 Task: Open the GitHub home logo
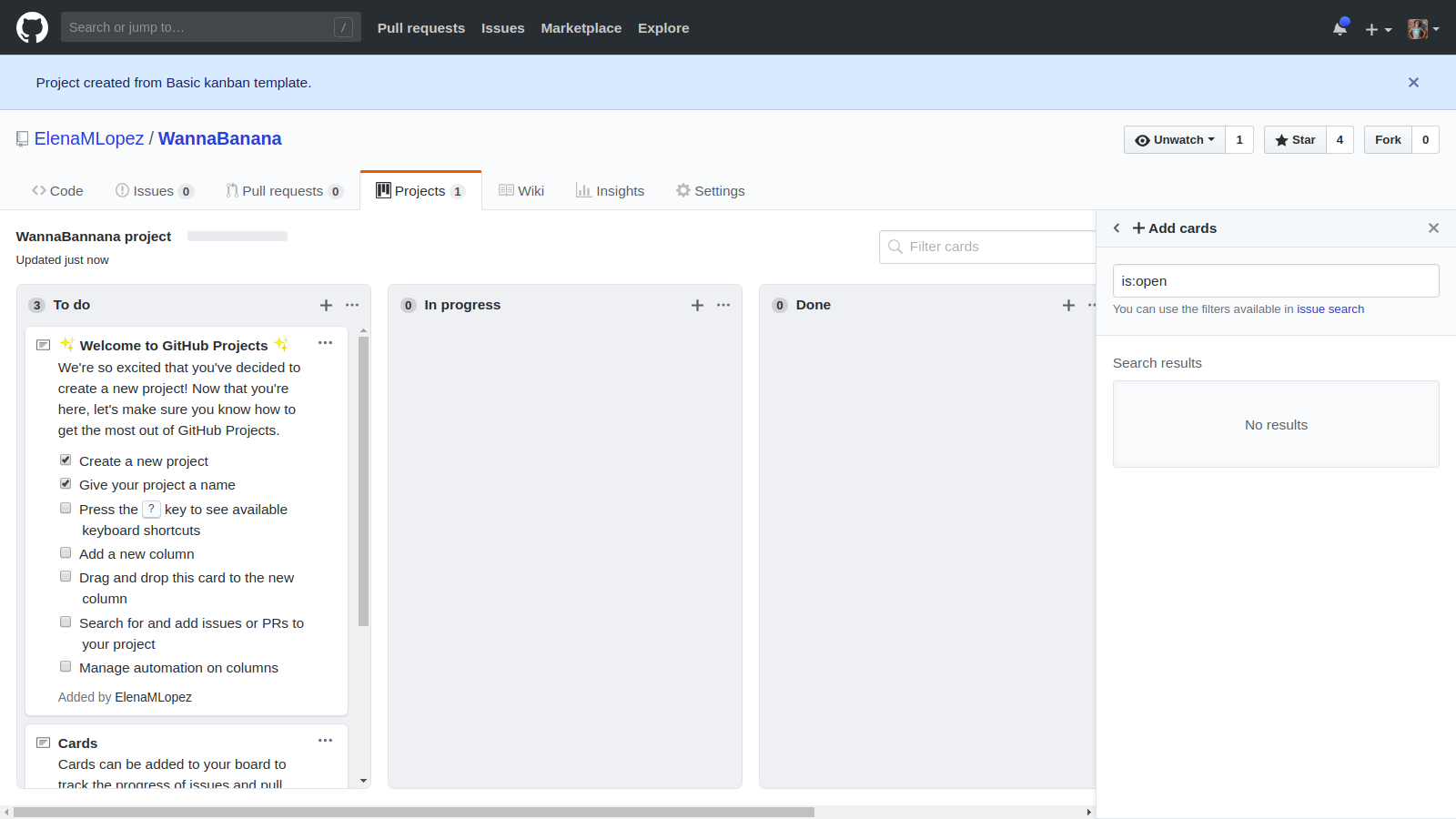tap(32, 27)
